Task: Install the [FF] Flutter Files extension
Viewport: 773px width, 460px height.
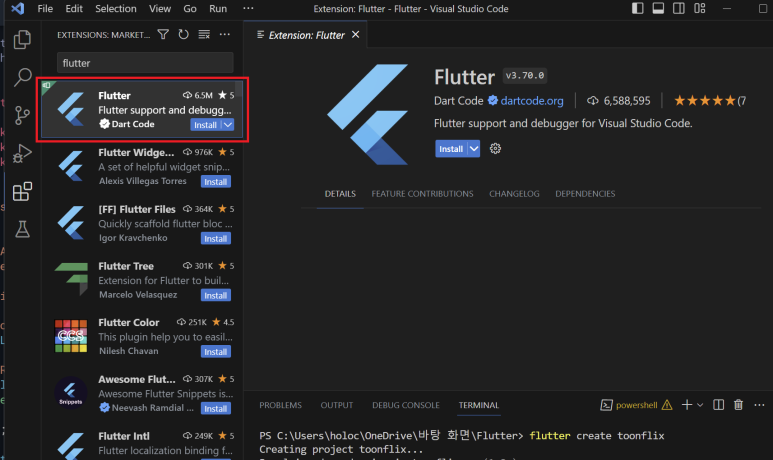Action: click(x=215, y=239)
